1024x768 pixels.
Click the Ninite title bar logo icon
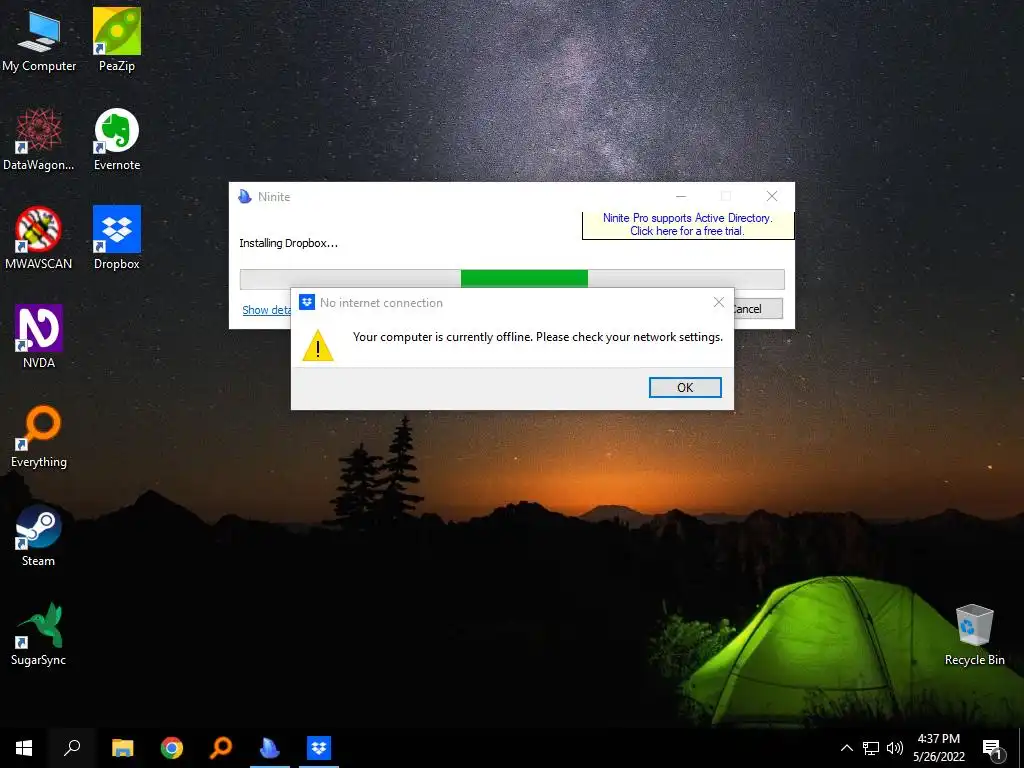click(x=245, y=197)
